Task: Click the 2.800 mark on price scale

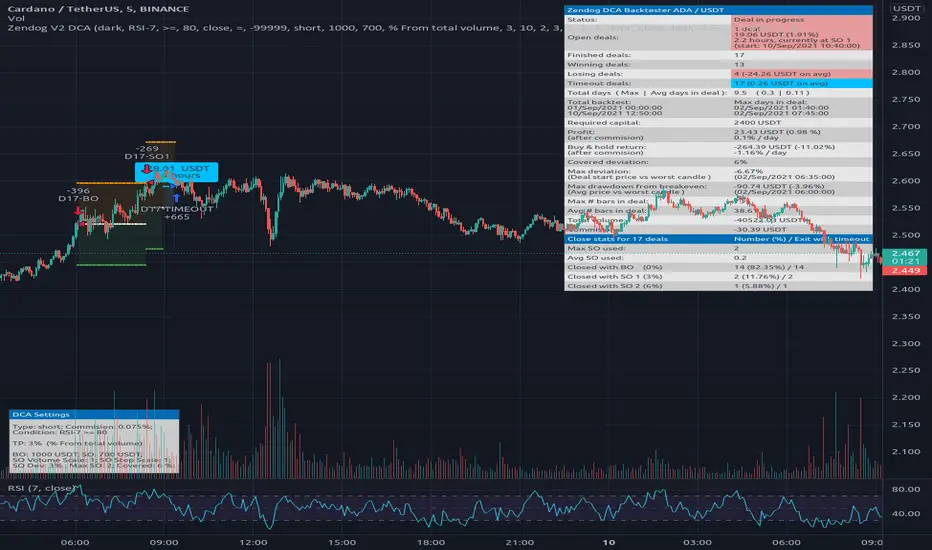Action: (907, 73)
